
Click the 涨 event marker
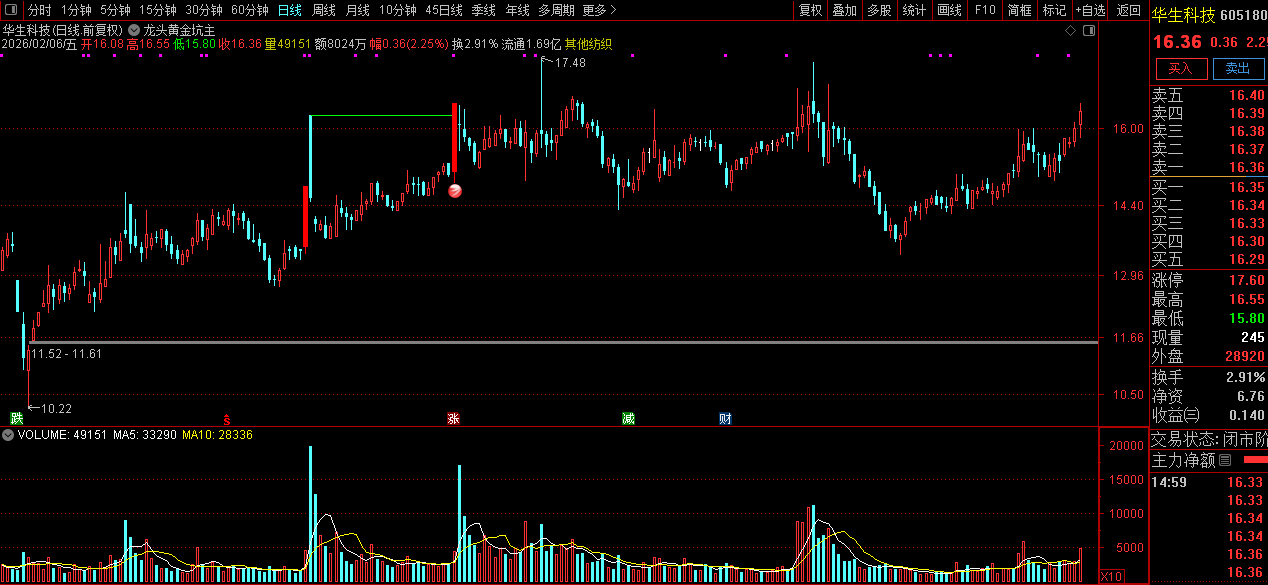(x=453, y=418)
